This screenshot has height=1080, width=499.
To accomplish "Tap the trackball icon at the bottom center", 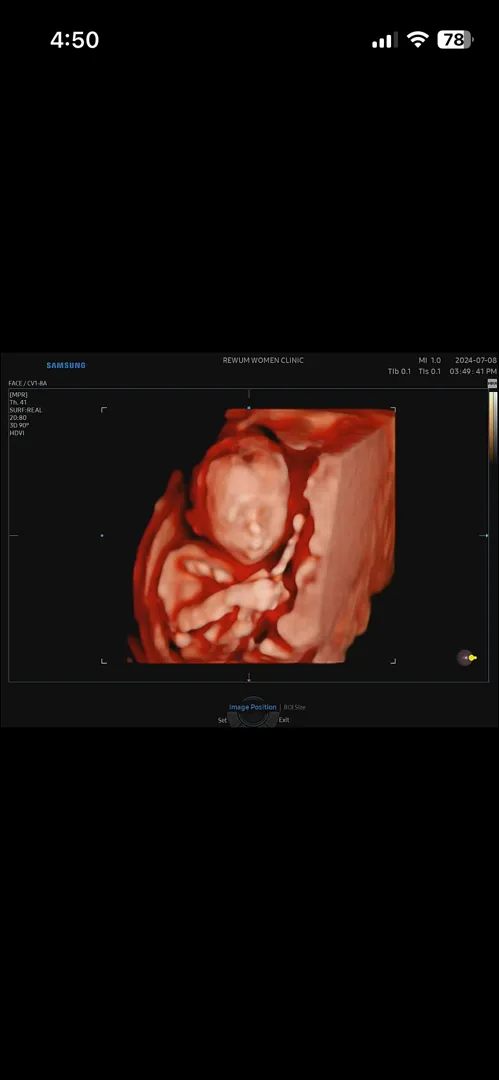I will click(252, 713).
